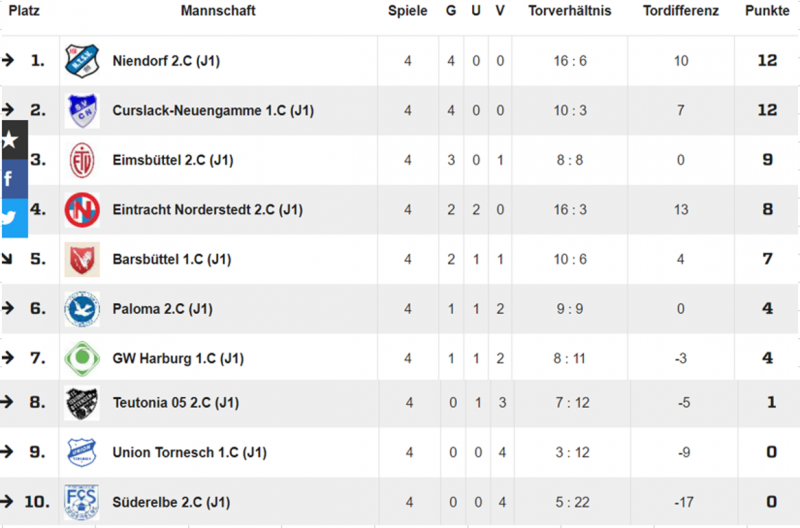This screenshot has height=528, width=800.
Task: Open team page Niendorf 2.C (J1)
Action: [166, 61]
